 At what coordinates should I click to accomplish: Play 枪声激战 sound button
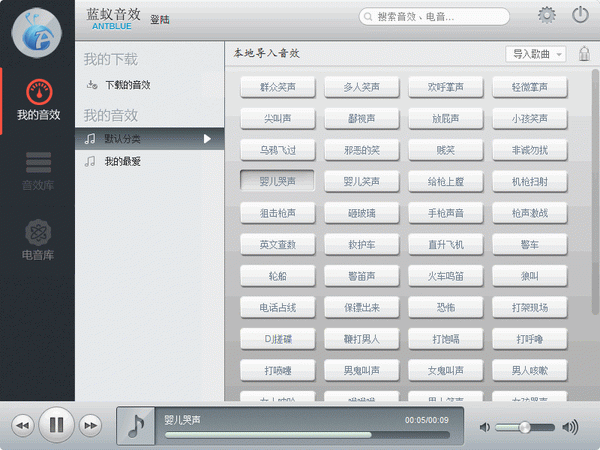[530, 213]
